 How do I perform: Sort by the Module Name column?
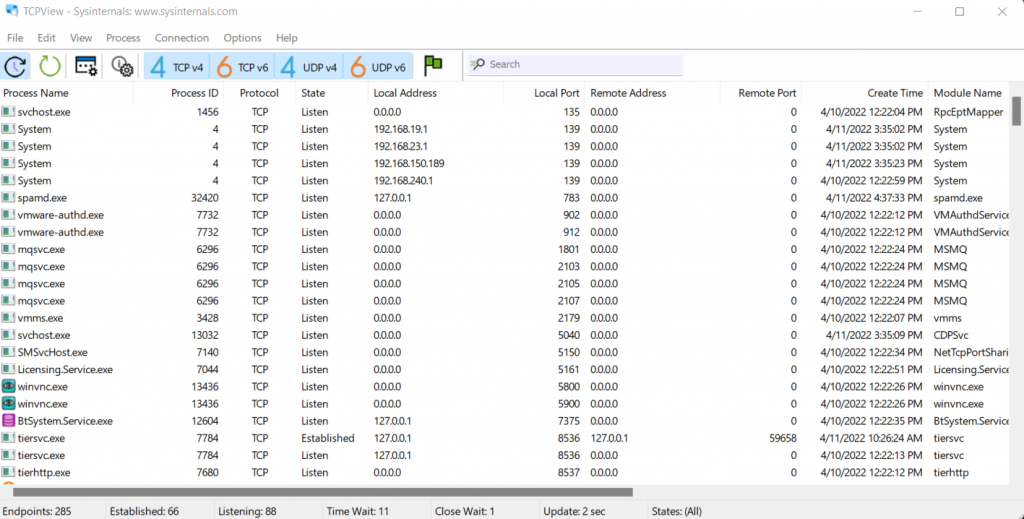[x=969, y=93]
